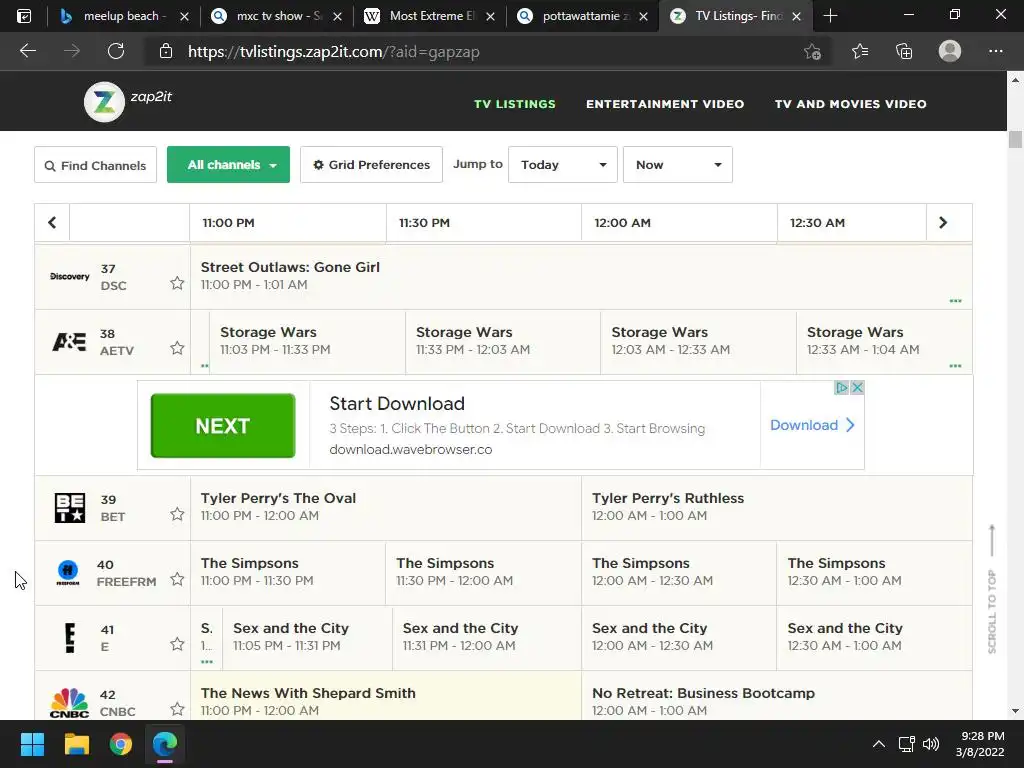Switch to the meelup beach tab
This screenshot has width=1024, height=768.
tap(125, 16)
